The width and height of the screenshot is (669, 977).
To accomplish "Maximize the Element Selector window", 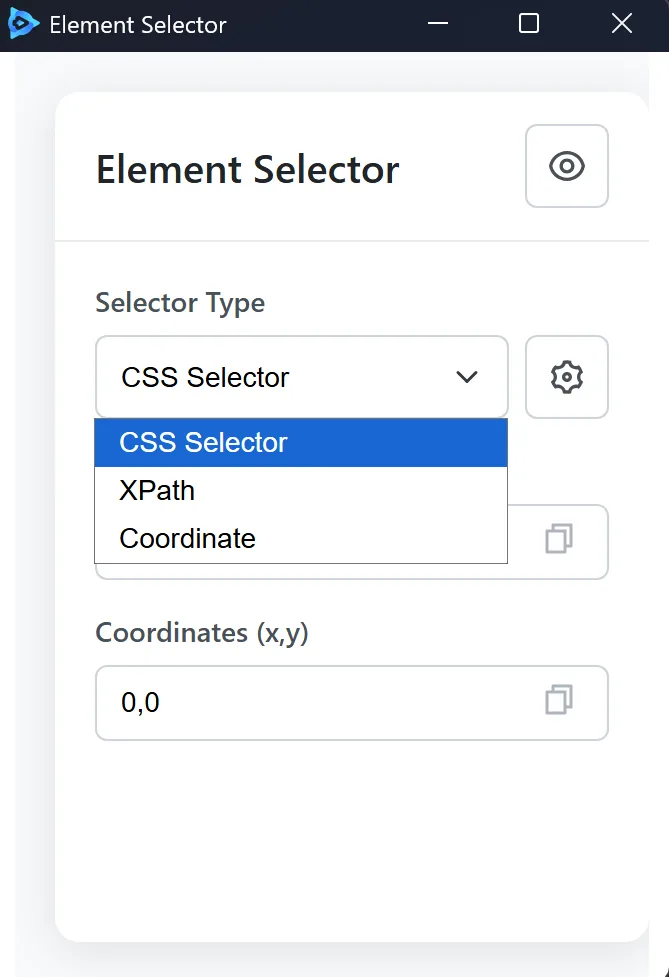I will pos(528,23).
